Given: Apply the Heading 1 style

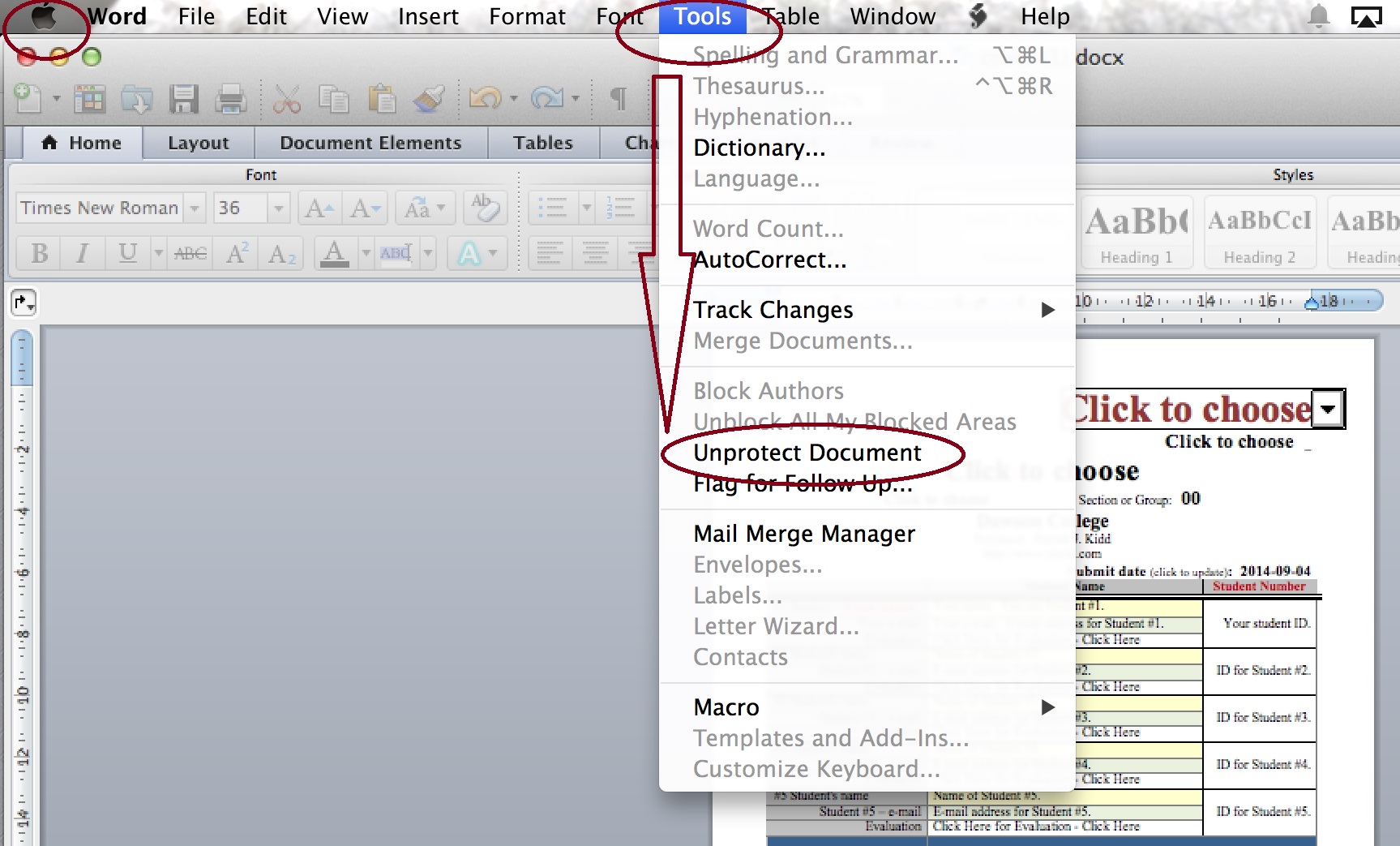Looking at the screenshot, I should tap(1137, 232).
